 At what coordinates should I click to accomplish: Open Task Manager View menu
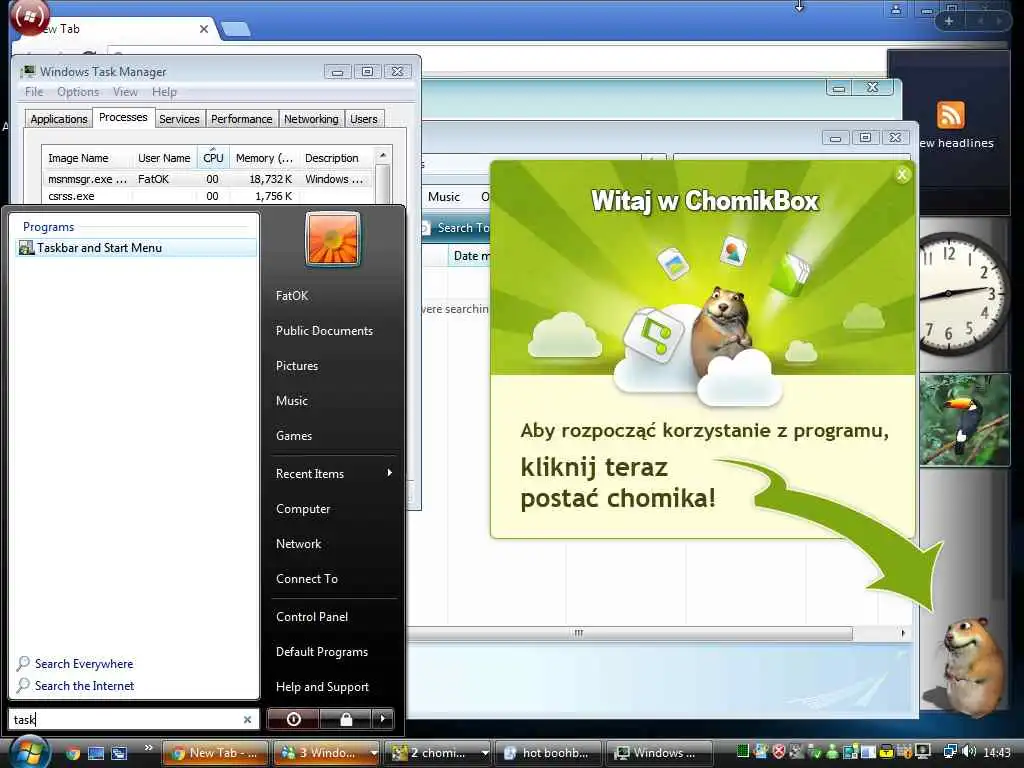[125, 92]
